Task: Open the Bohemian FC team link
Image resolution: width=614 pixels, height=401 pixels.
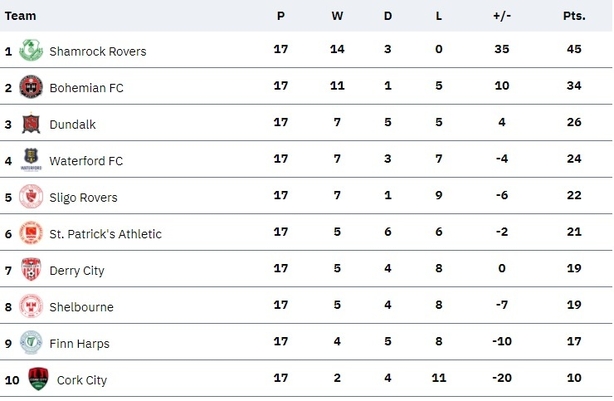Action: click(86, 88)
